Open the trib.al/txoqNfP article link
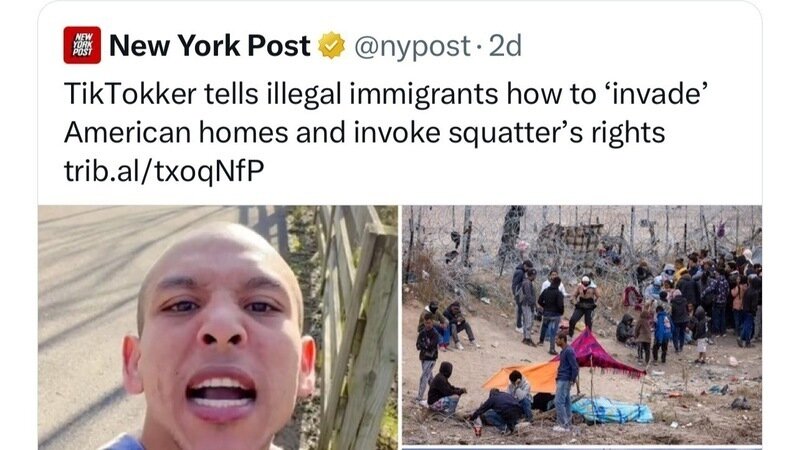 164,171
